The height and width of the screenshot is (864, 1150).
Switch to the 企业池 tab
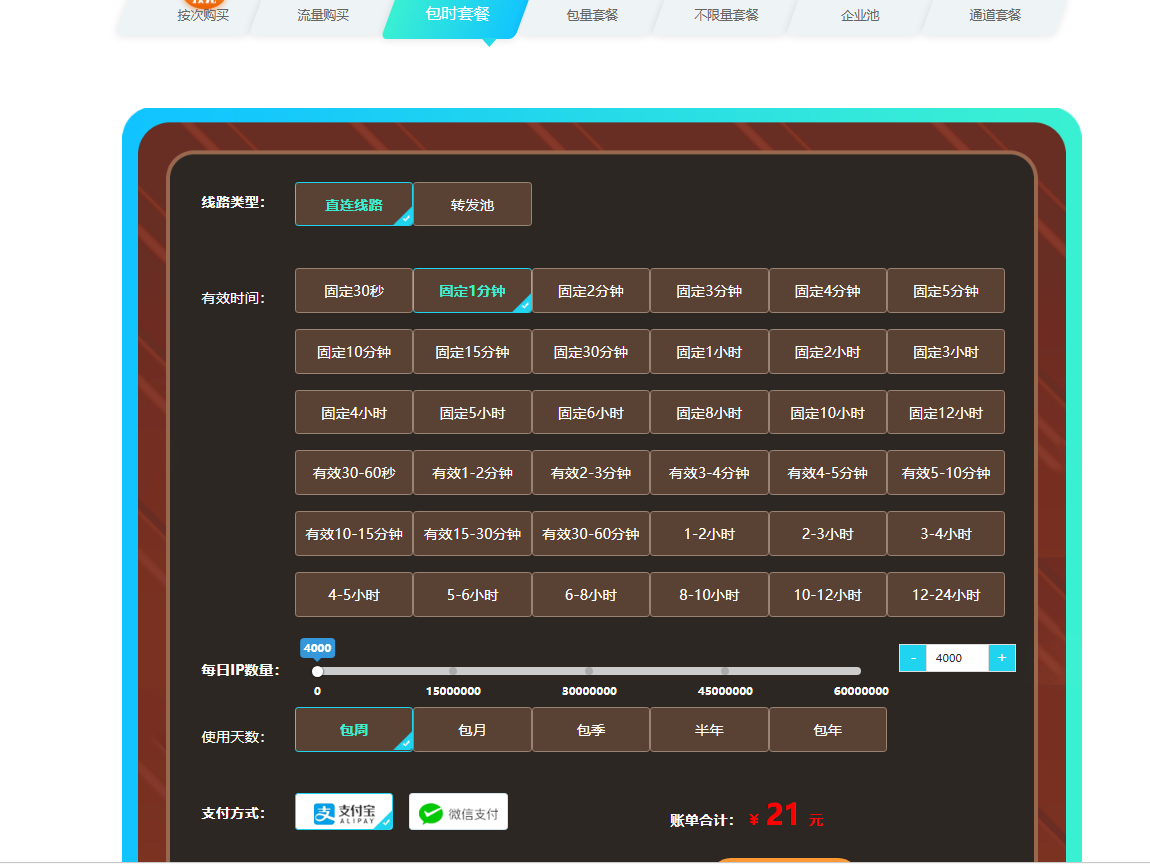click(860, 15)
